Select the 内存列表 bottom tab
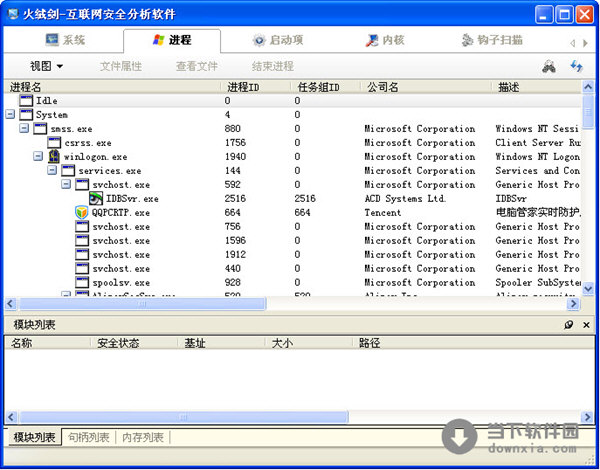 143,437
